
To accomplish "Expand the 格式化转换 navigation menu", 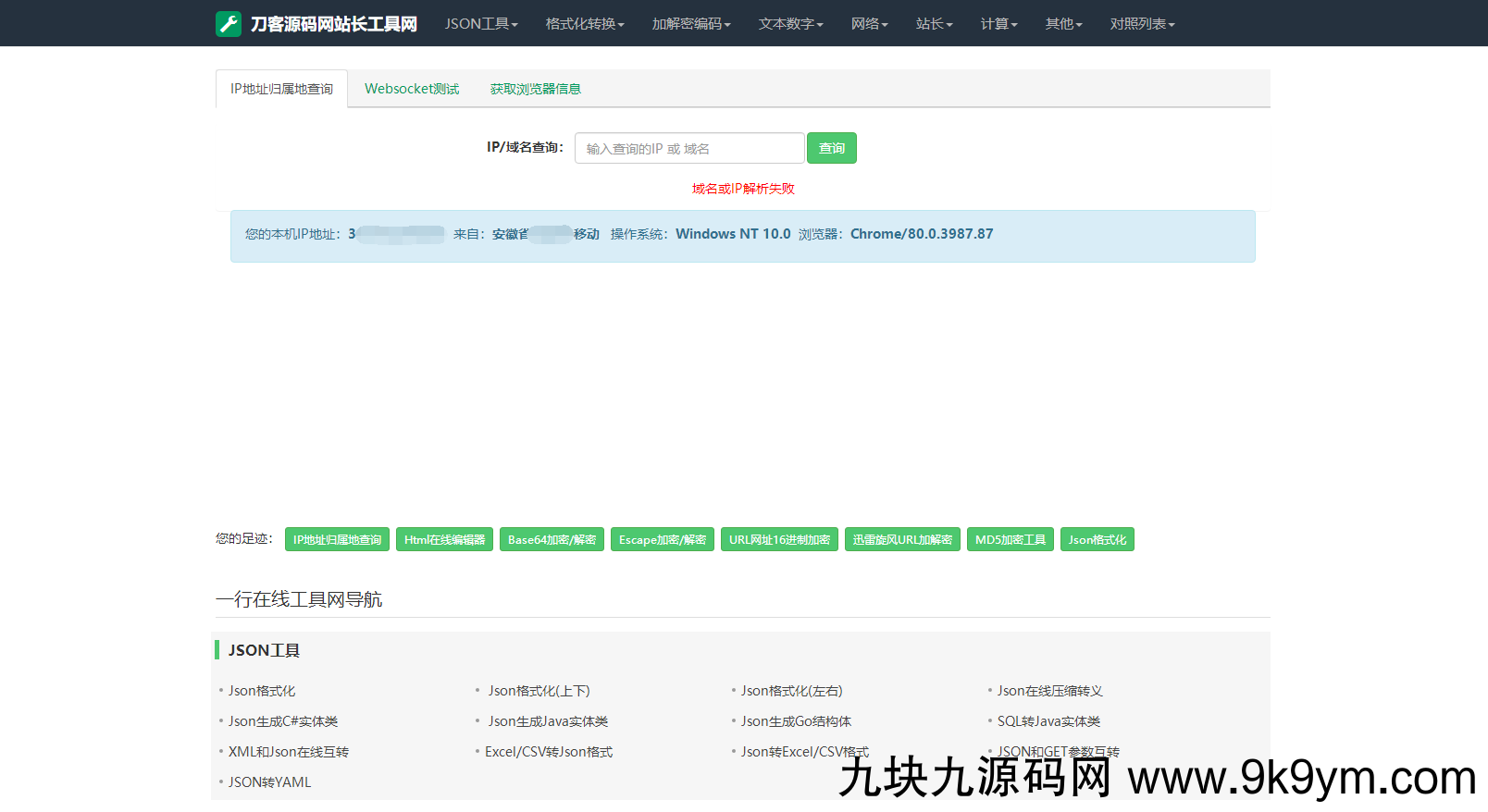I will [584, 24].
